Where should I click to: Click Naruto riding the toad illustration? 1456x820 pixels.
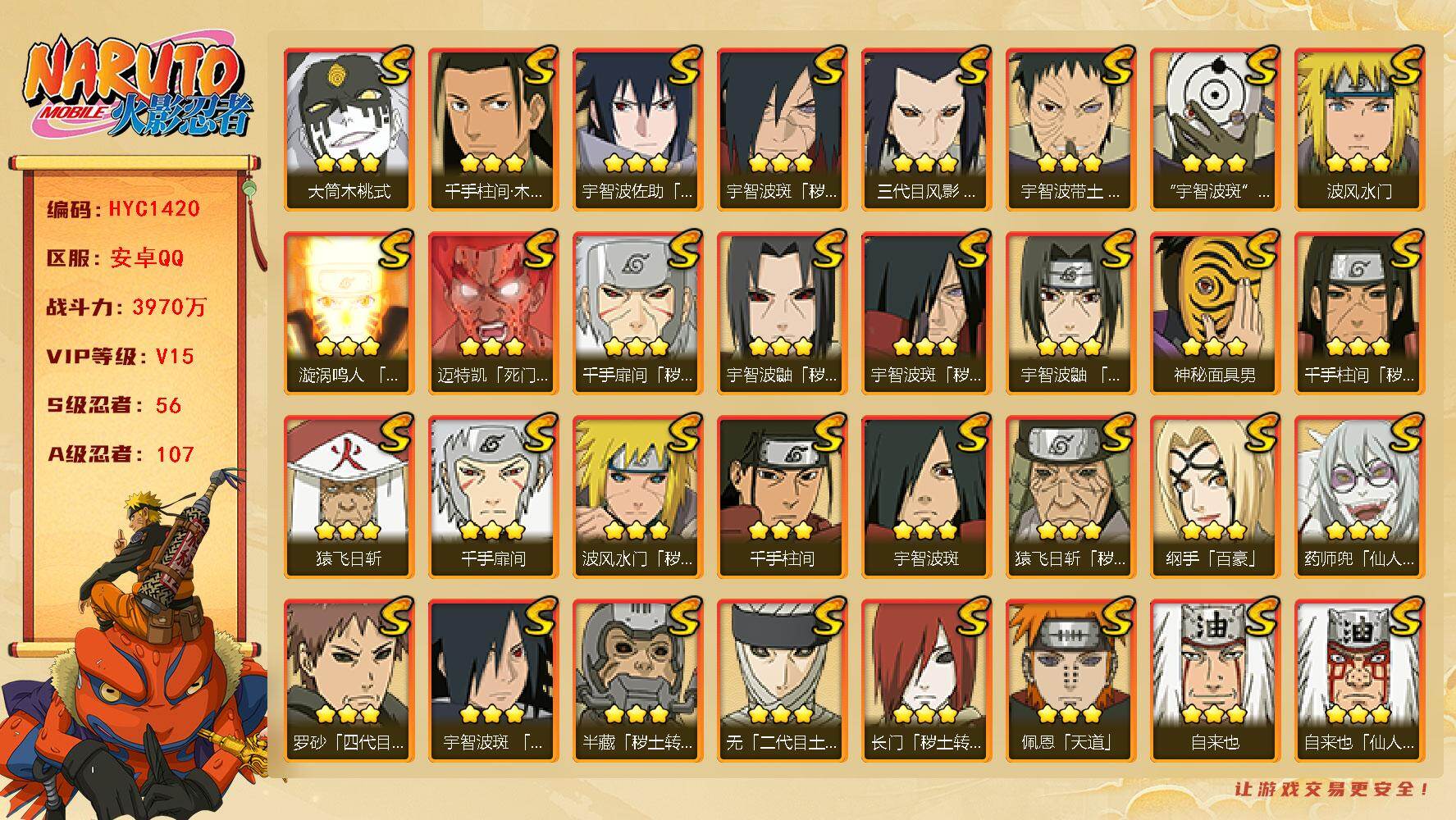[x=135, y=644]
